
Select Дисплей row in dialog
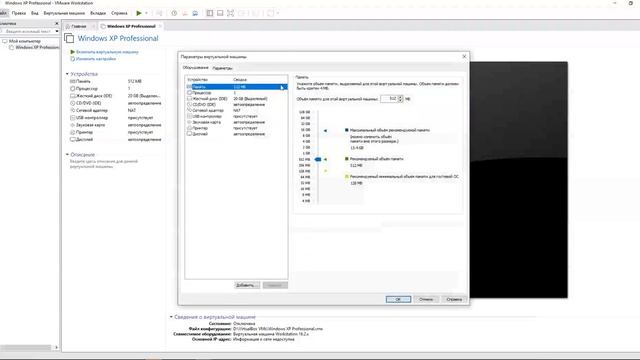pyautogui.click(x=237, y=134)
